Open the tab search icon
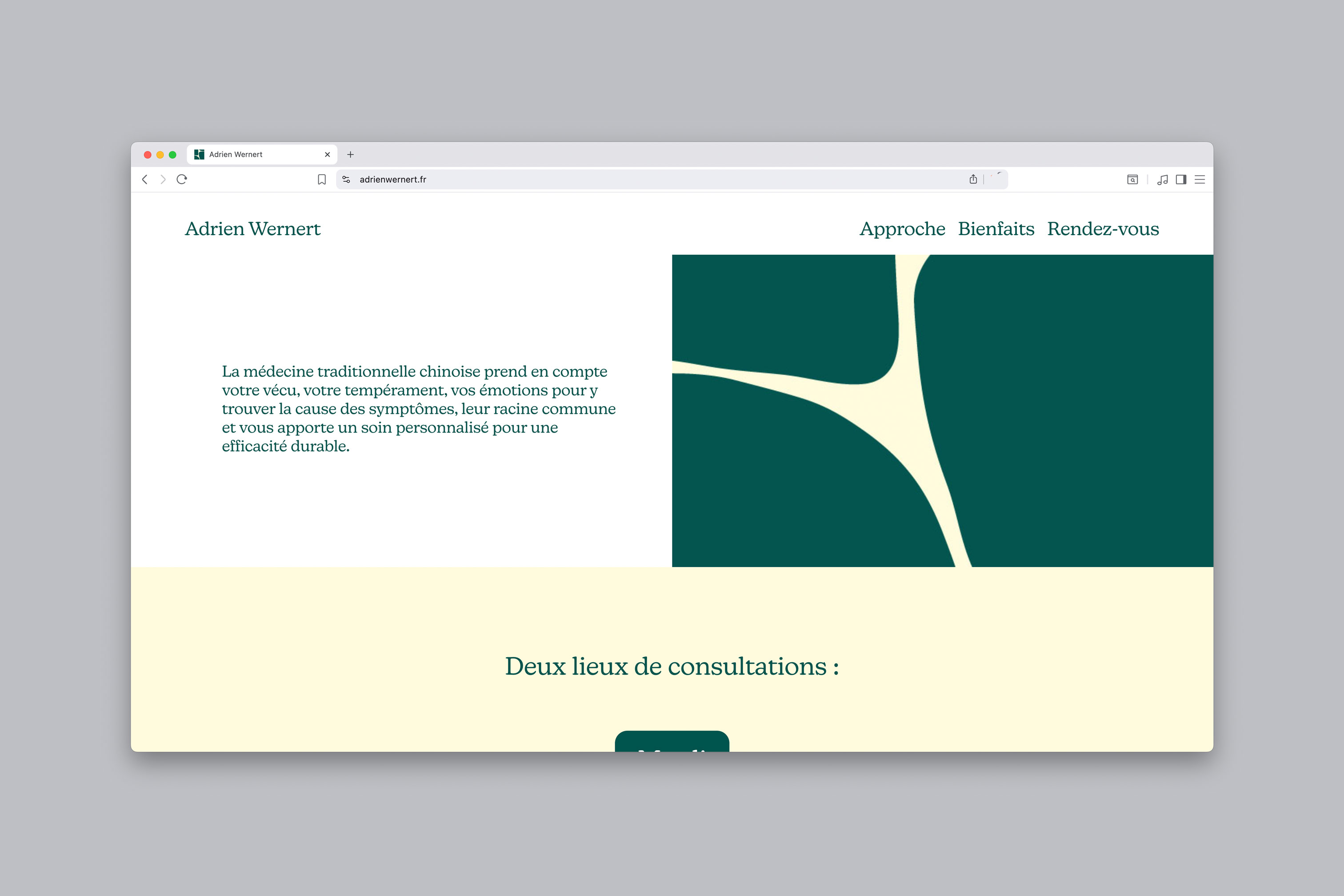 pyautogui.click(x=1132, y=180)
